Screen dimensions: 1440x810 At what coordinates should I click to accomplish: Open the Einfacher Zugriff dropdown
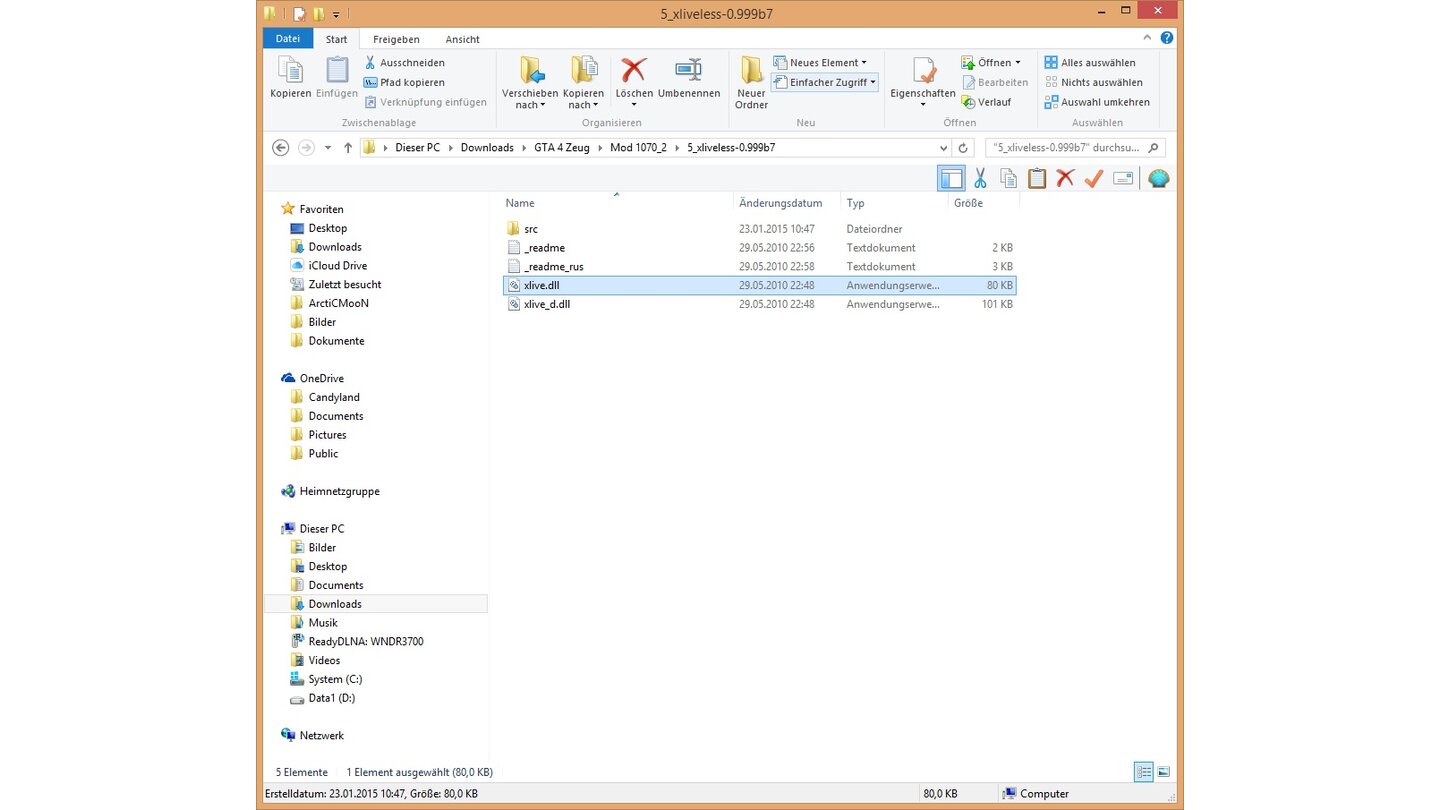(825, 82)
